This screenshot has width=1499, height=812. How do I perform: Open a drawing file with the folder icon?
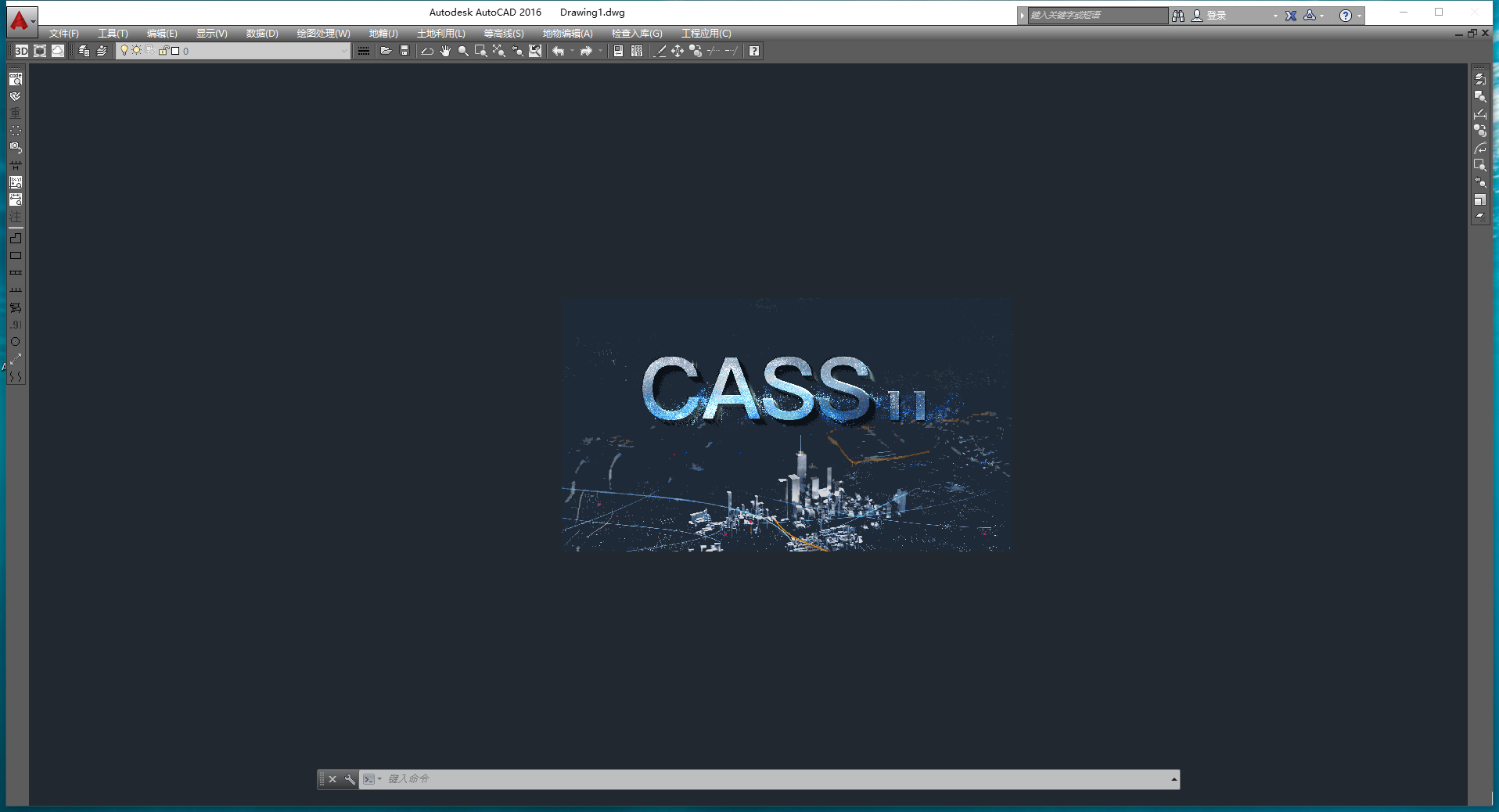[386, 51]
